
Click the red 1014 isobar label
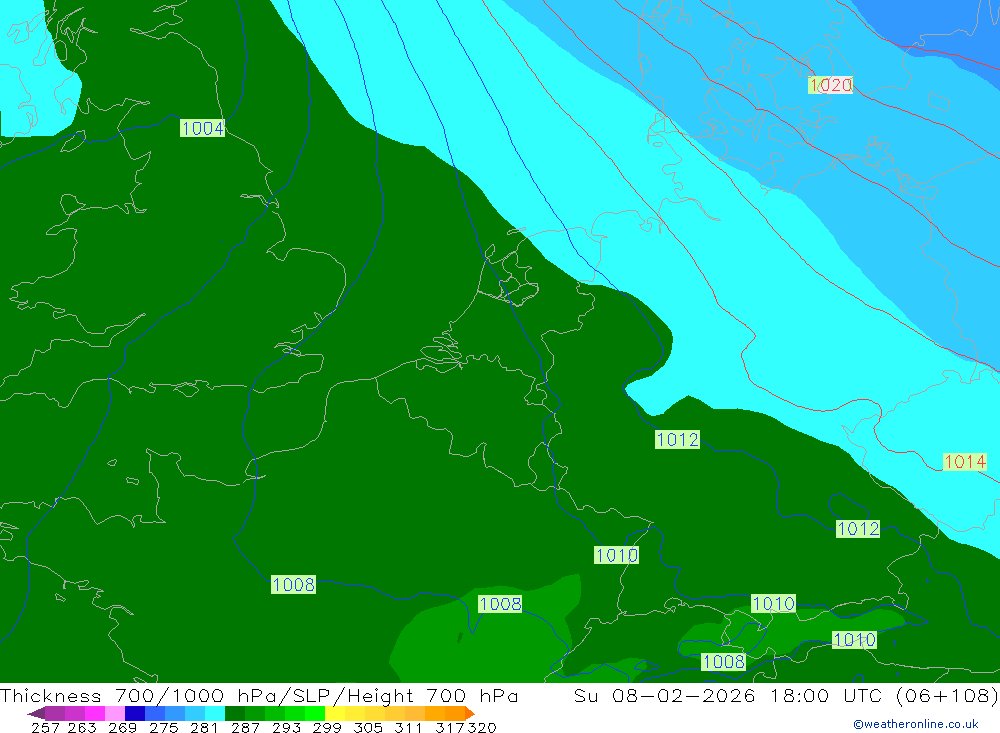coord(965,461)
